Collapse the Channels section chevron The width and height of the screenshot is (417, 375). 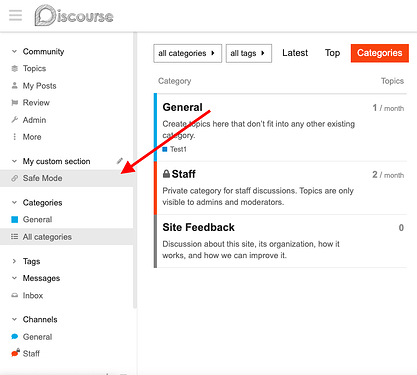[x=14, y=319]
